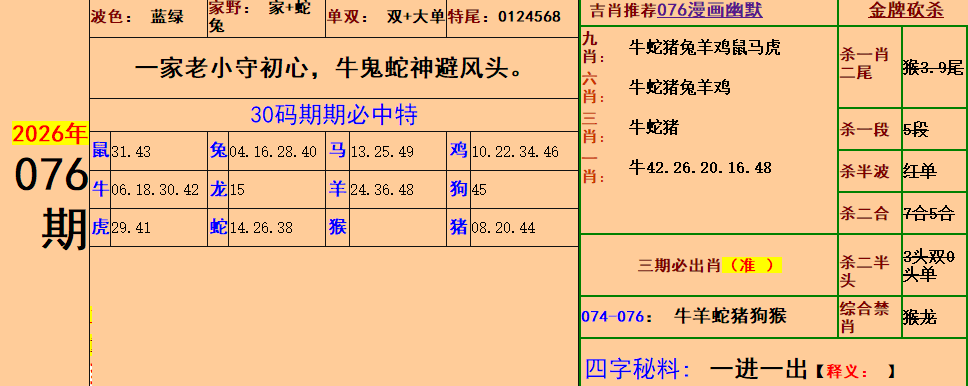Screen dimensions: 968x386
Task: Click the 六肖 label
Action: pos(593,87)
